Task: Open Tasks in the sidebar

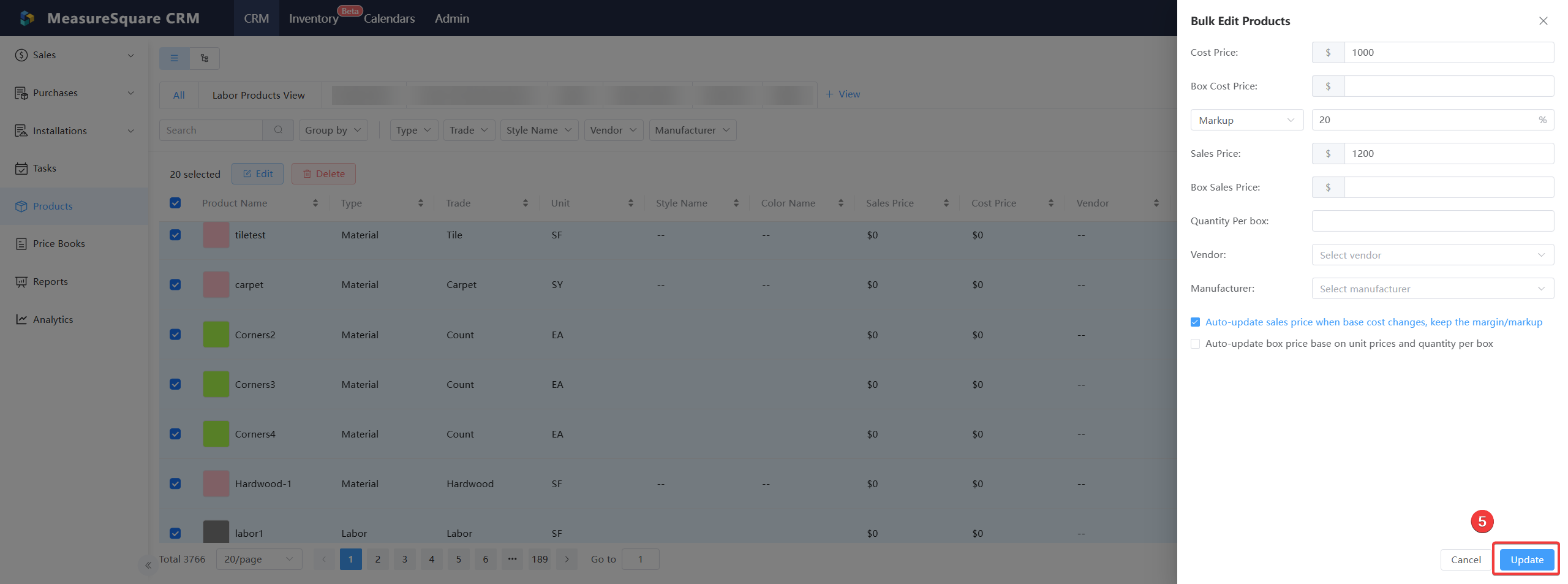Action: pyautogui.click(x=74, y=168)
